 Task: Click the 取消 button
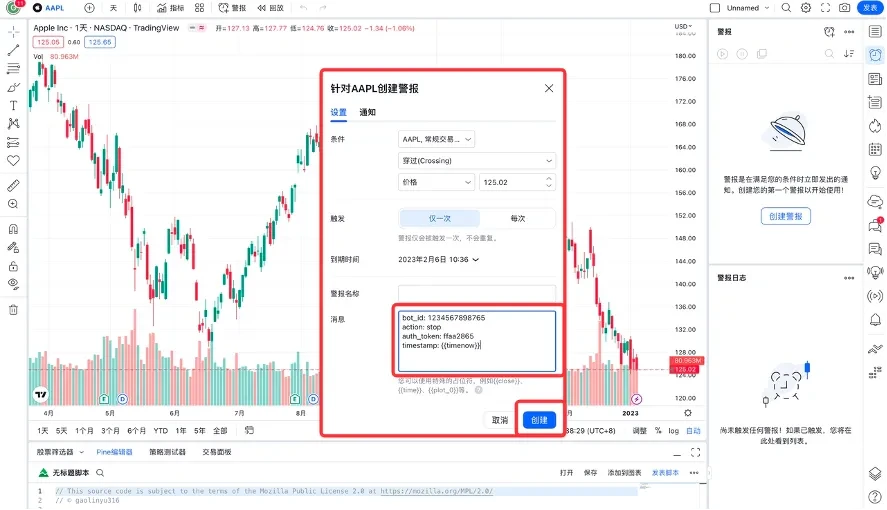500,420
